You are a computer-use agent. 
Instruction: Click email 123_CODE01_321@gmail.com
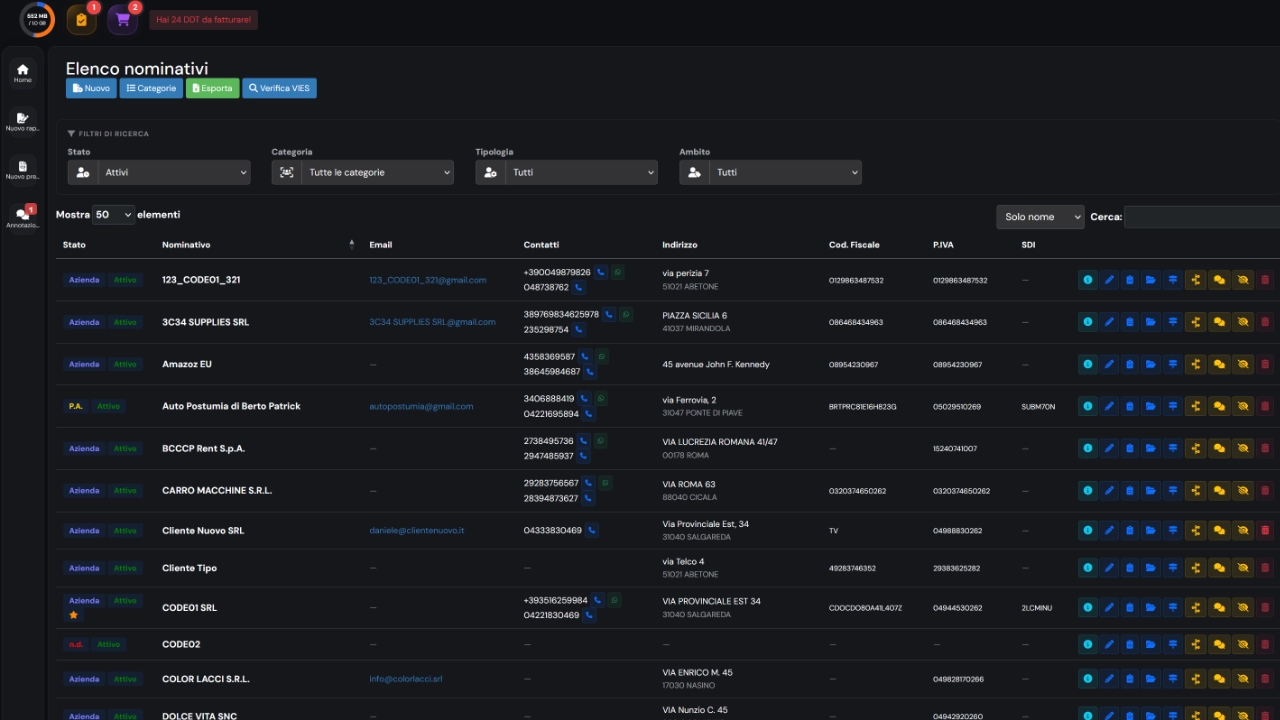point(428,280)
